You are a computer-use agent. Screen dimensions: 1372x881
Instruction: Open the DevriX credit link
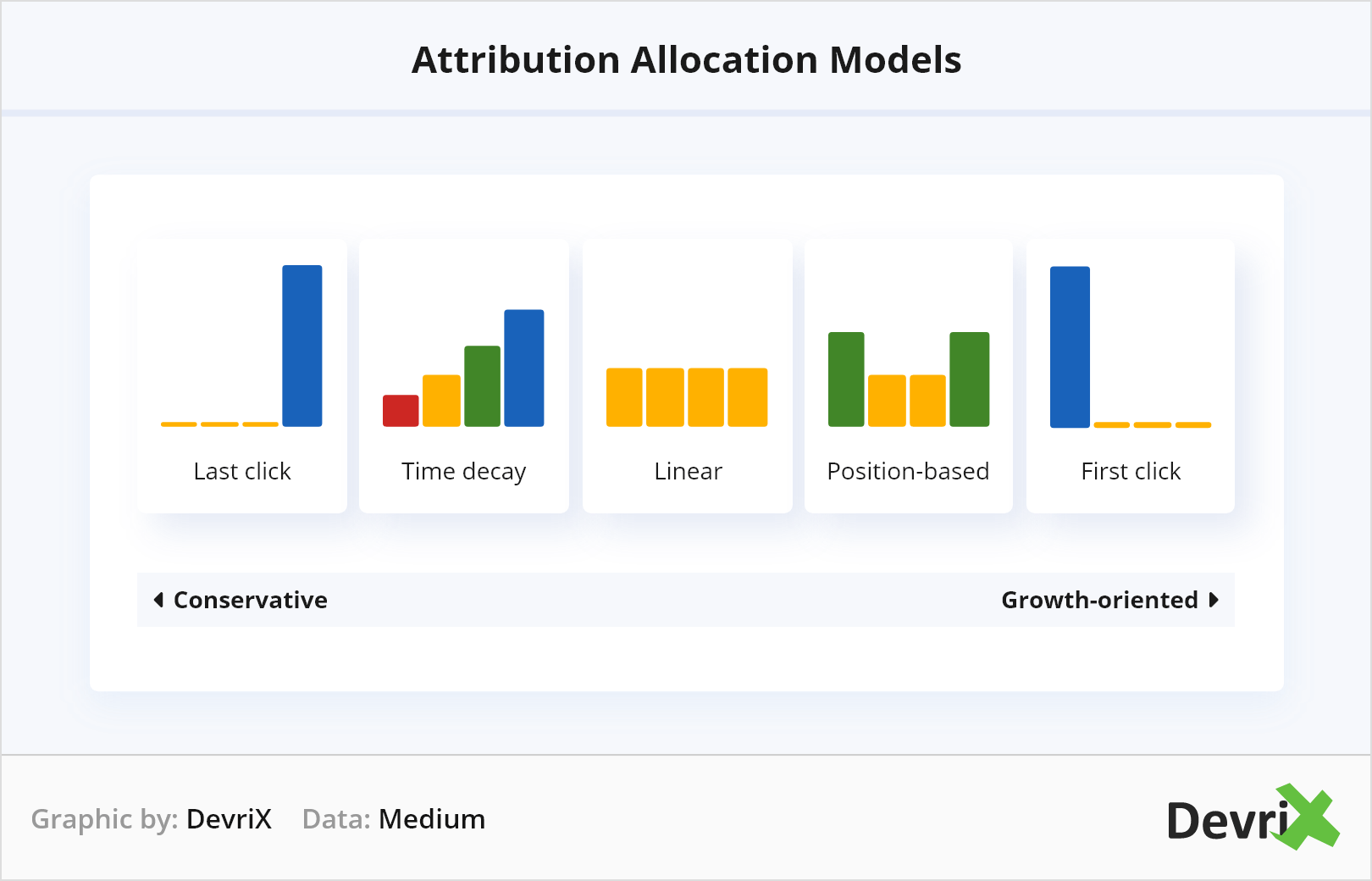tap(229, 819)
